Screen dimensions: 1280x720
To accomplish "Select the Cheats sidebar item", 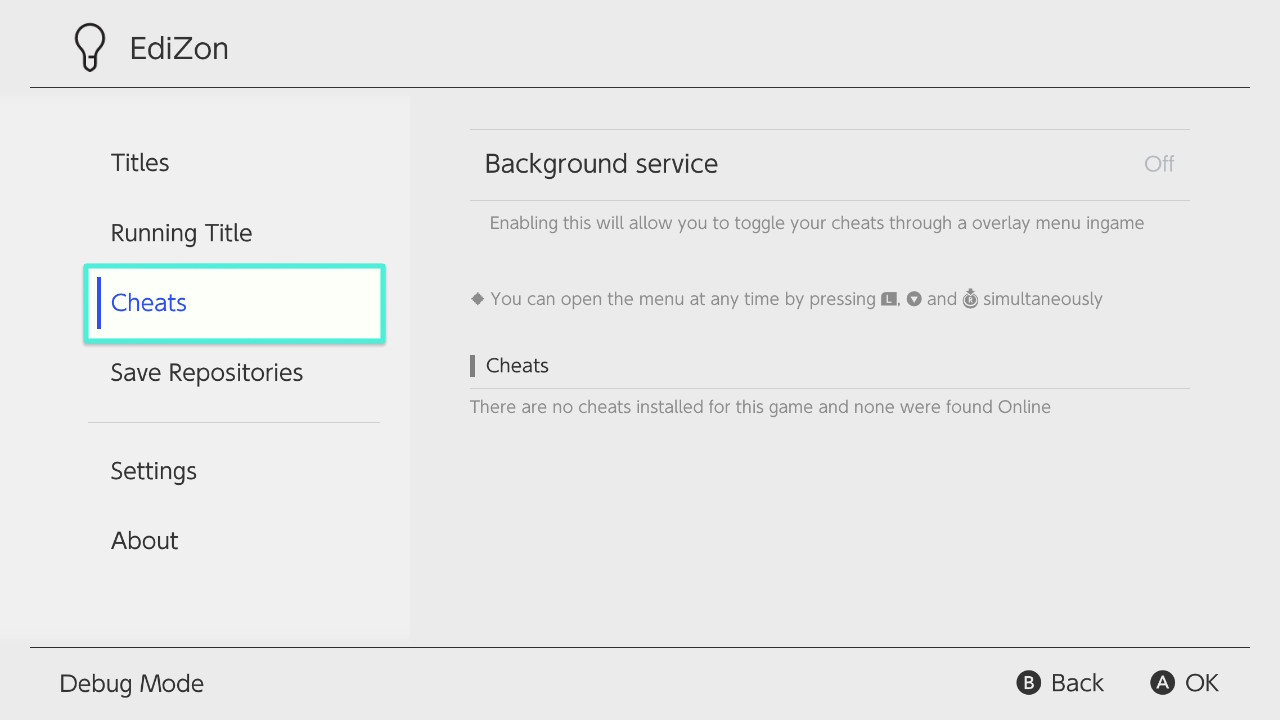I will [x=234, y=303].
